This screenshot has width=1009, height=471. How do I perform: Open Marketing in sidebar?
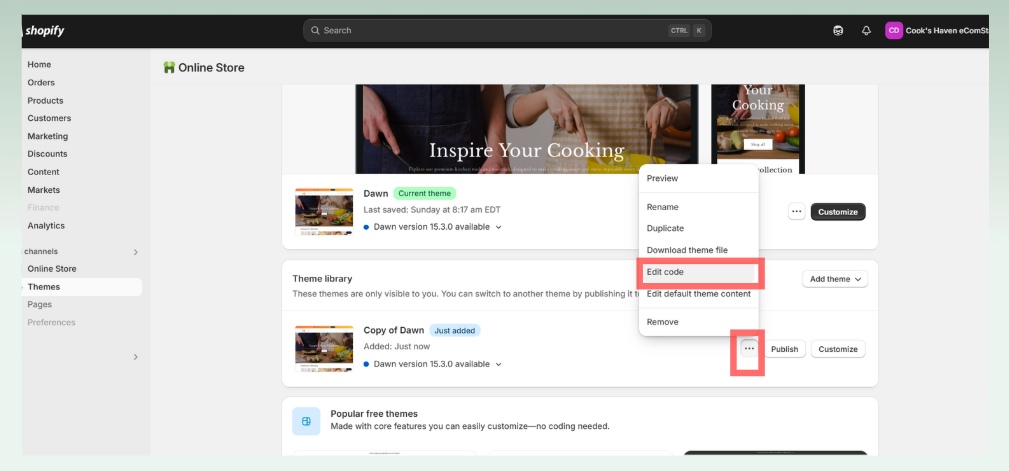(x=48, y=136)
